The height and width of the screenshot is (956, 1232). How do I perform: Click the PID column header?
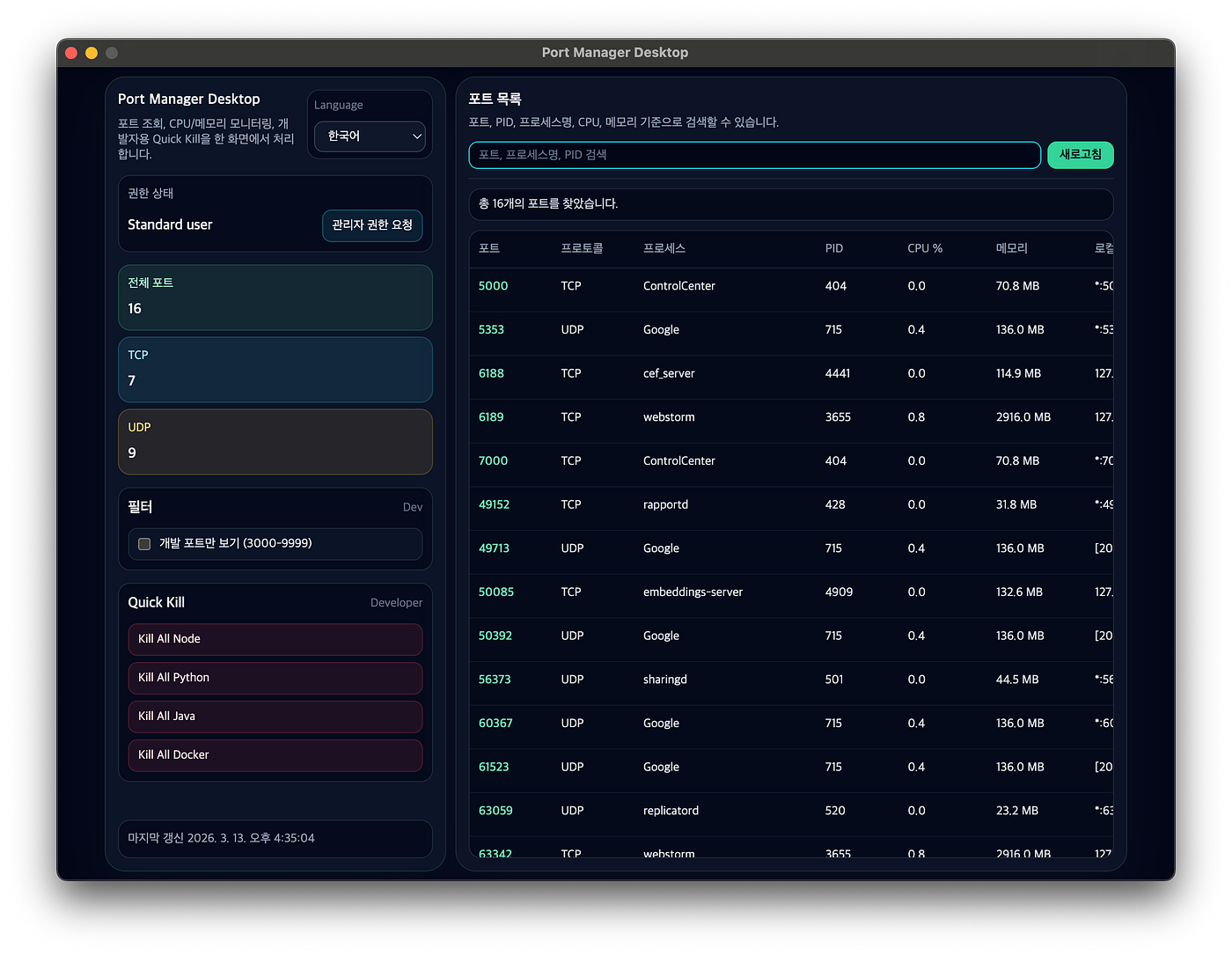(834, 248)
